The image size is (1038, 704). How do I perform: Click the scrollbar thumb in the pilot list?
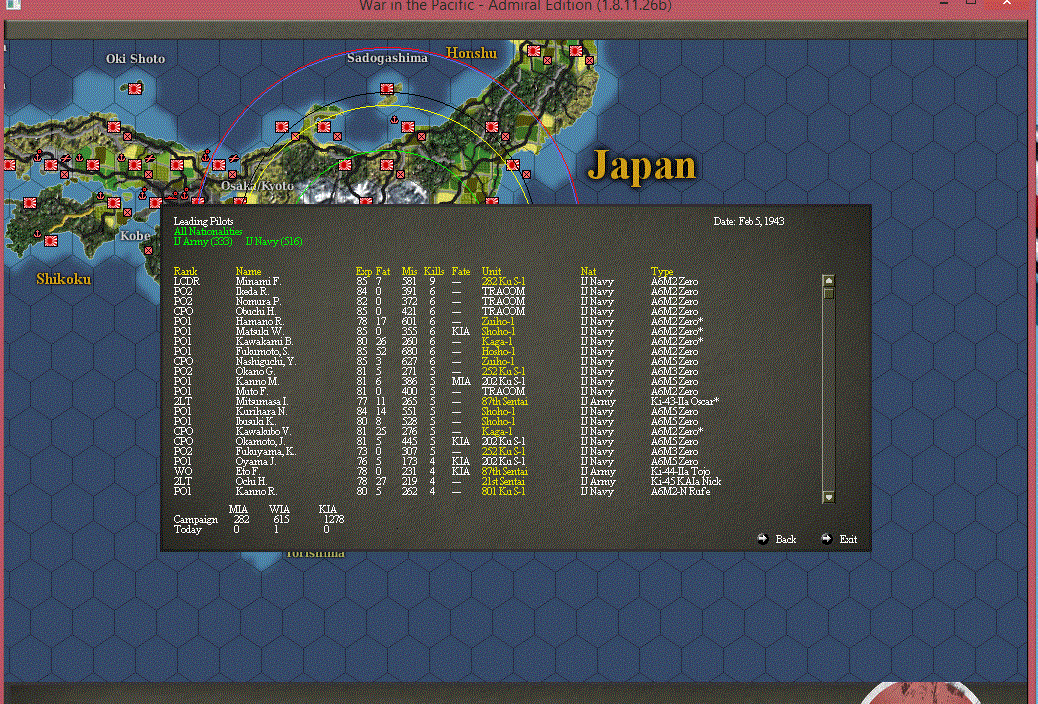point(828,293)
